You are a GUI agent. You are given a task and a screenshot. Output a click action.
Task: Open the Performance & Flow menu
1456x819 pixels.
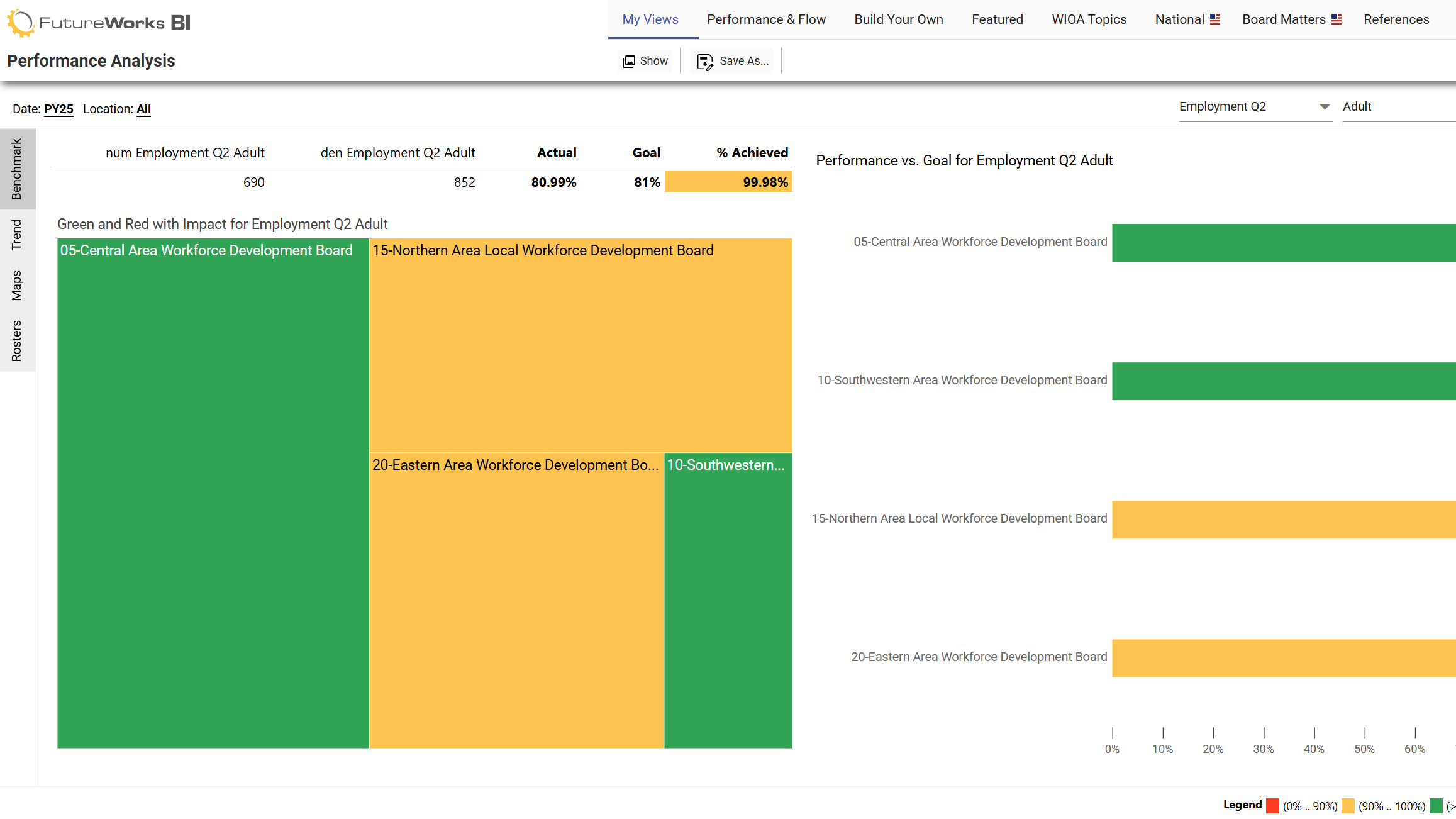pyautogui.click(x=766, y=19)
